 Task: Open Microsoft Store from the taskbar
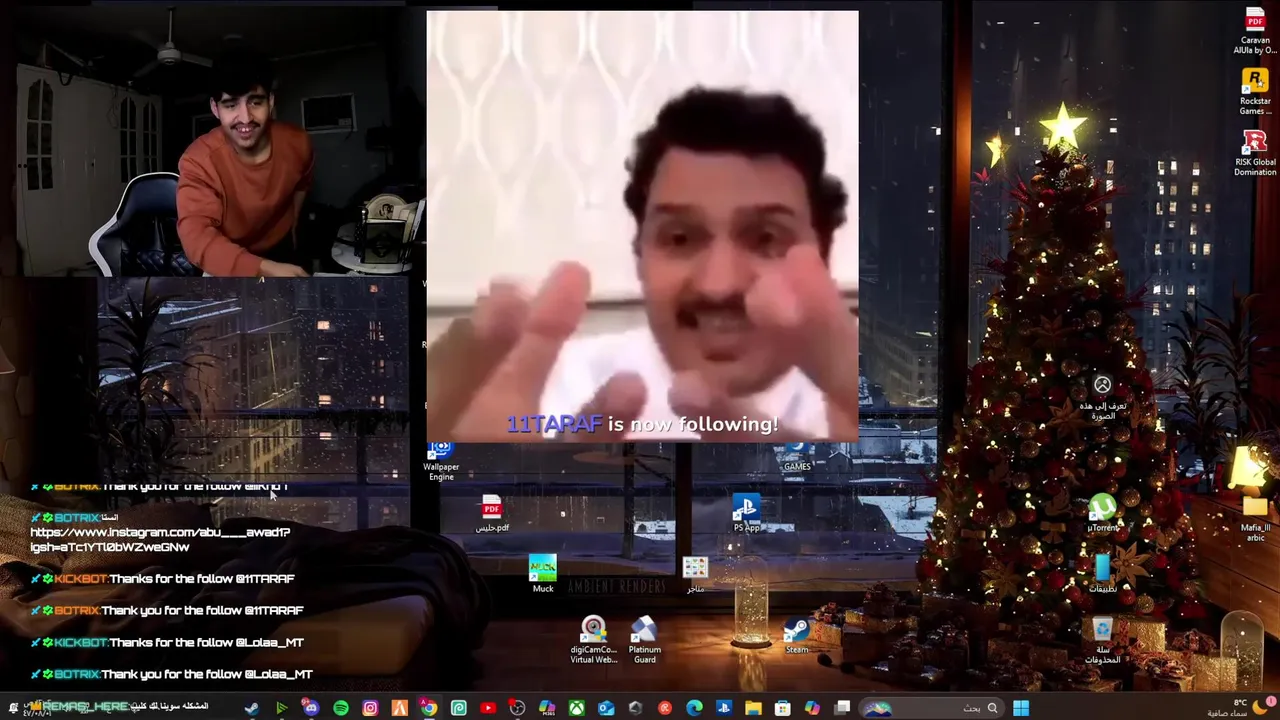(783, 708)
